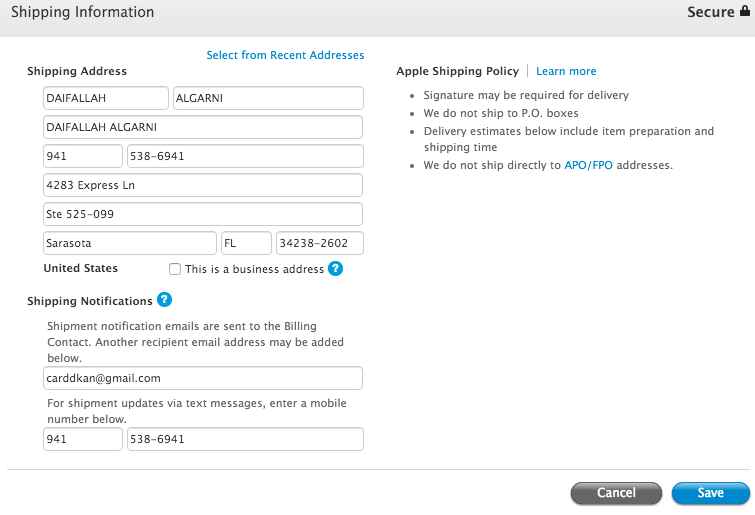Select the full name DAIFALLAH ALGARNI field
This screenshot has width=755, height=515.
click(203, 127)
